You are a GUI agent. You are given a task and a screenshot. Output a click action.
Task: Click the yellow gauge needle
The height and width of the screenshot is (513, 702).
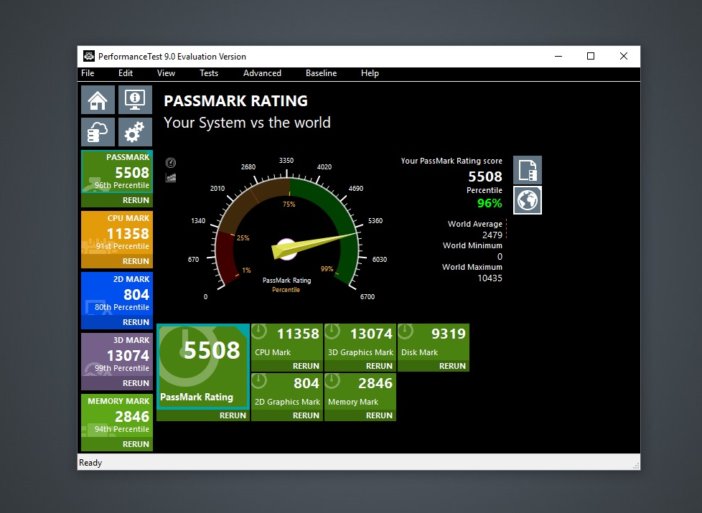point(313,244)
